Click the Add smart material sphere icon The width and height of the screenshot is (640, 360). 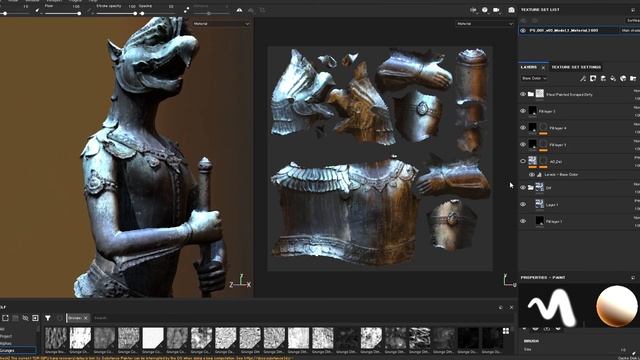coord(623,78)
